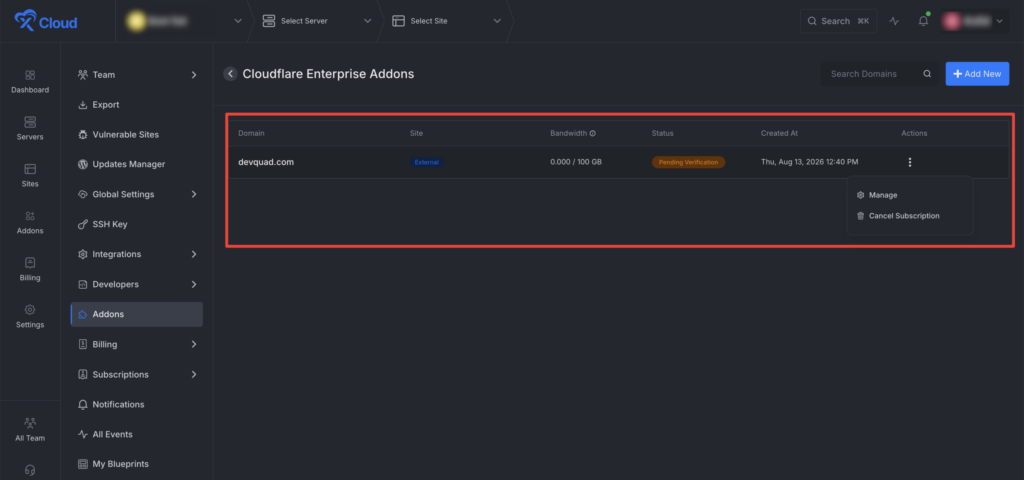
Task: Click the Pending Verification status badge
Action: [x=688, y=162]
